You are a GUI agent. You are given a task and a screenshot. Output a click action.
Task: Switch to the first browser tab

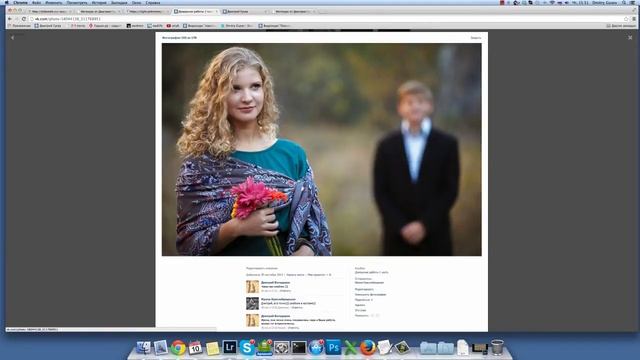[49, 11]
